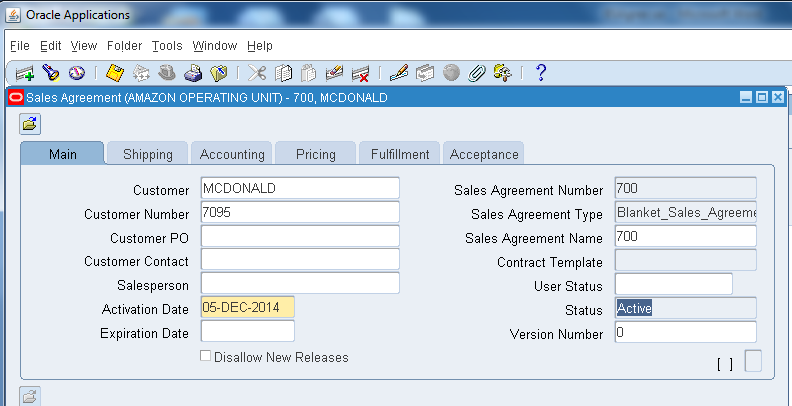This screenshot has width=792, height=406.
Task: Switch to the Pricing tab
Action: [316, 154]
